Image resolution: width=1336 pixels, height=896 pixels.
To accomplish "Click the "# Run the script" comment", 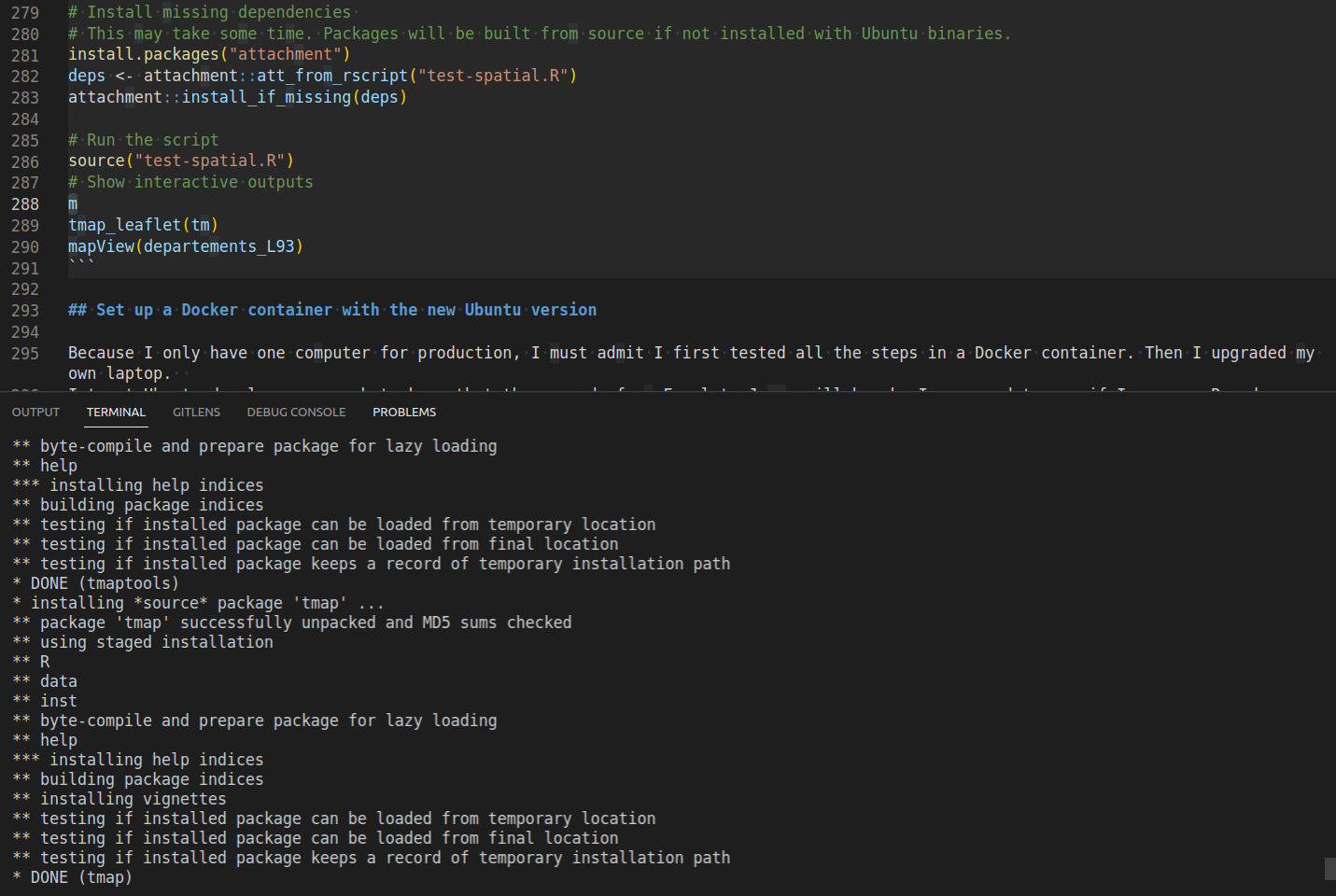I will click(142, 139).
